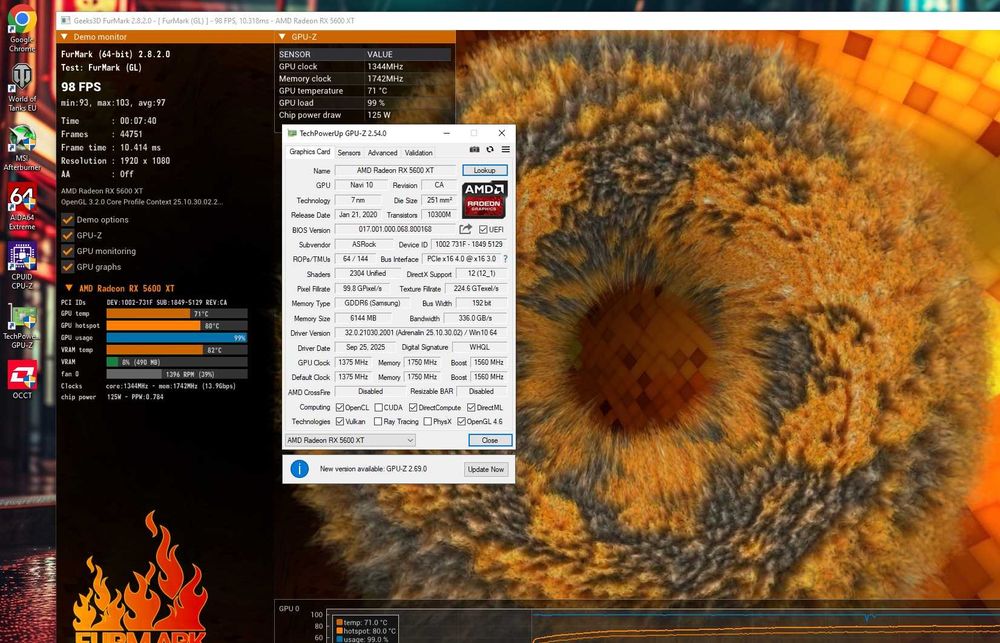1000x643 pixels.
Task: Click the '98 FPS' readout
Action: pyautogui.click(x=81, y=87)
